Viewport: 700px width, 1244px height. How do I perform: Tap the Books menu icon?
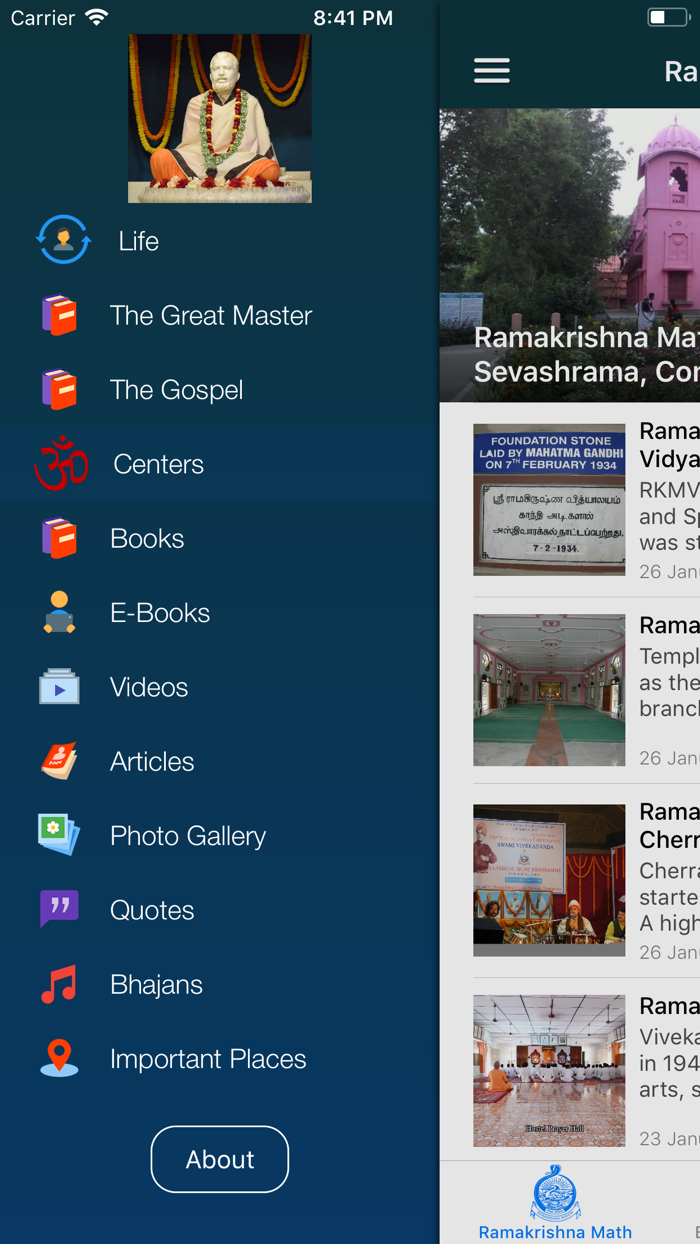click(x=59, y=538)
